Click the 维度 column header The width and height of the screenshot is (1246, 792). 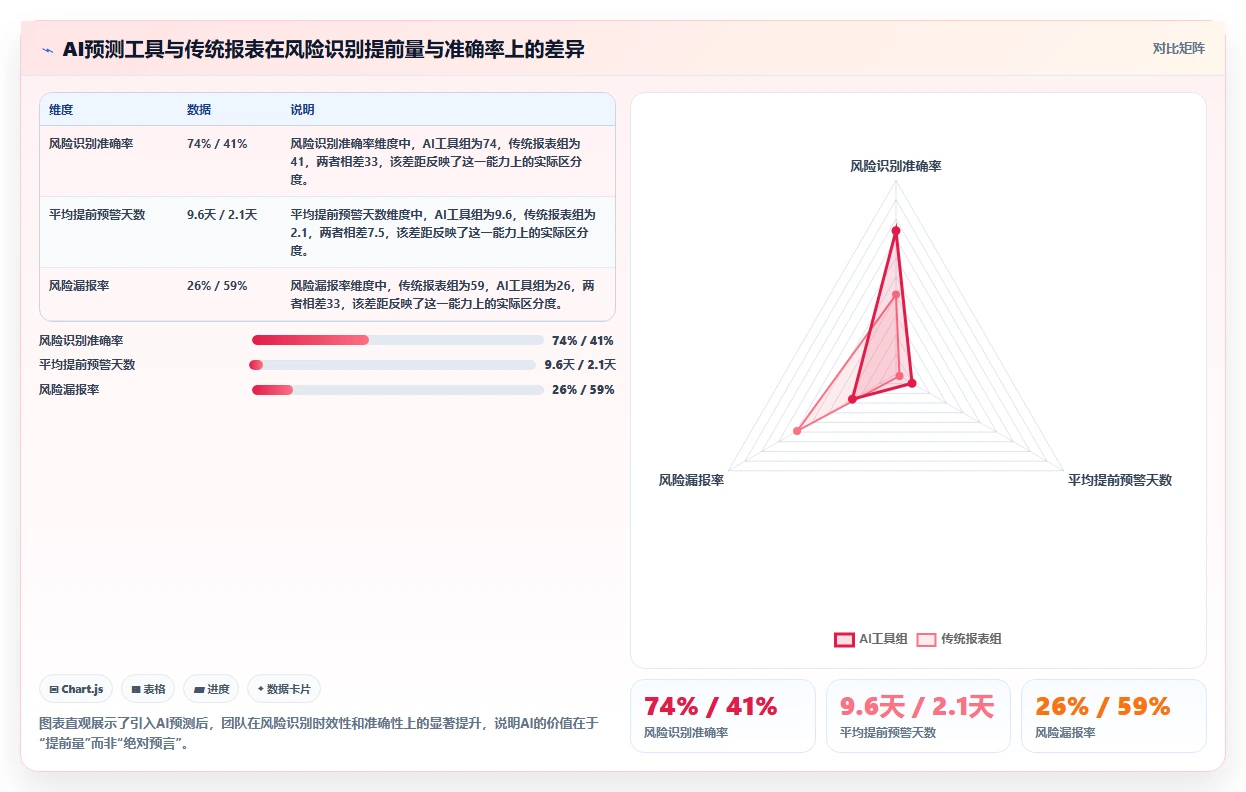(61, 110)
